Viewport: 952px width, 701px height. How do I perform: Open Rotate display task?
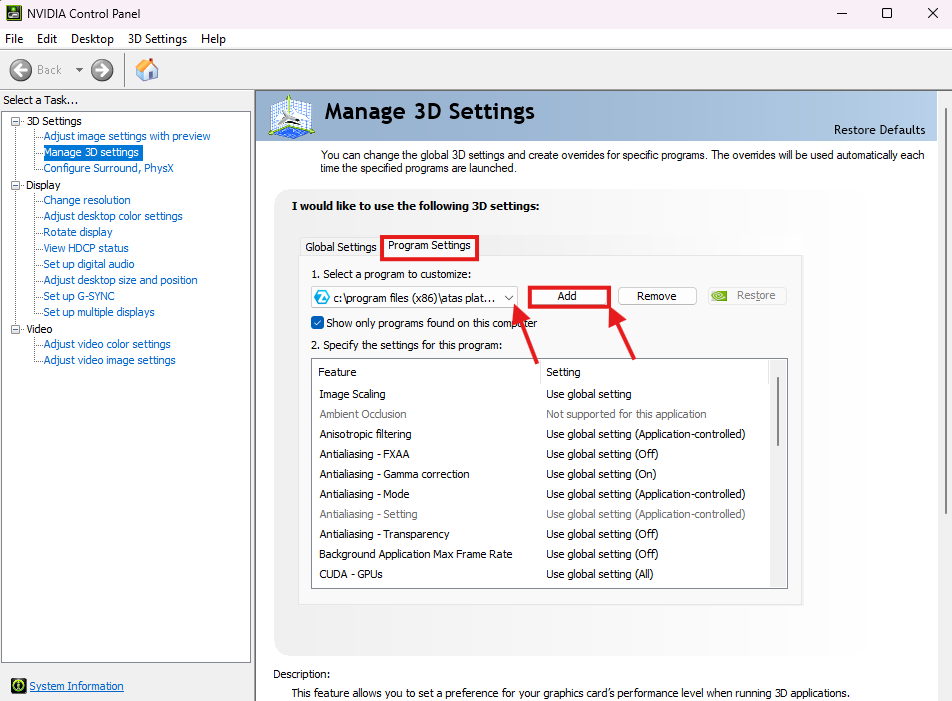coord(78,232)
